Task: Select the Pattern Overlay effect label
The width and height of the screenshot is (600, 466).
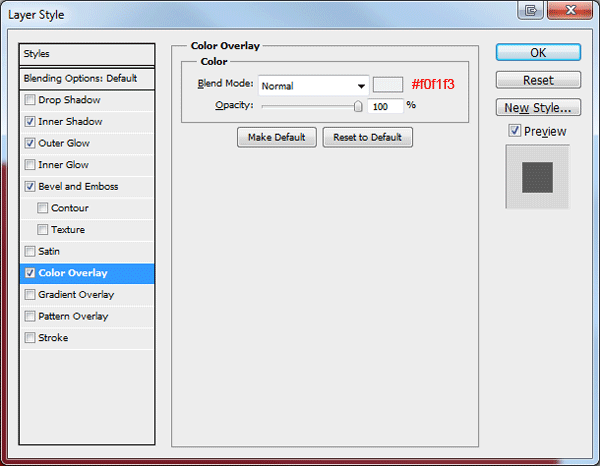Action: coord(73,316)
